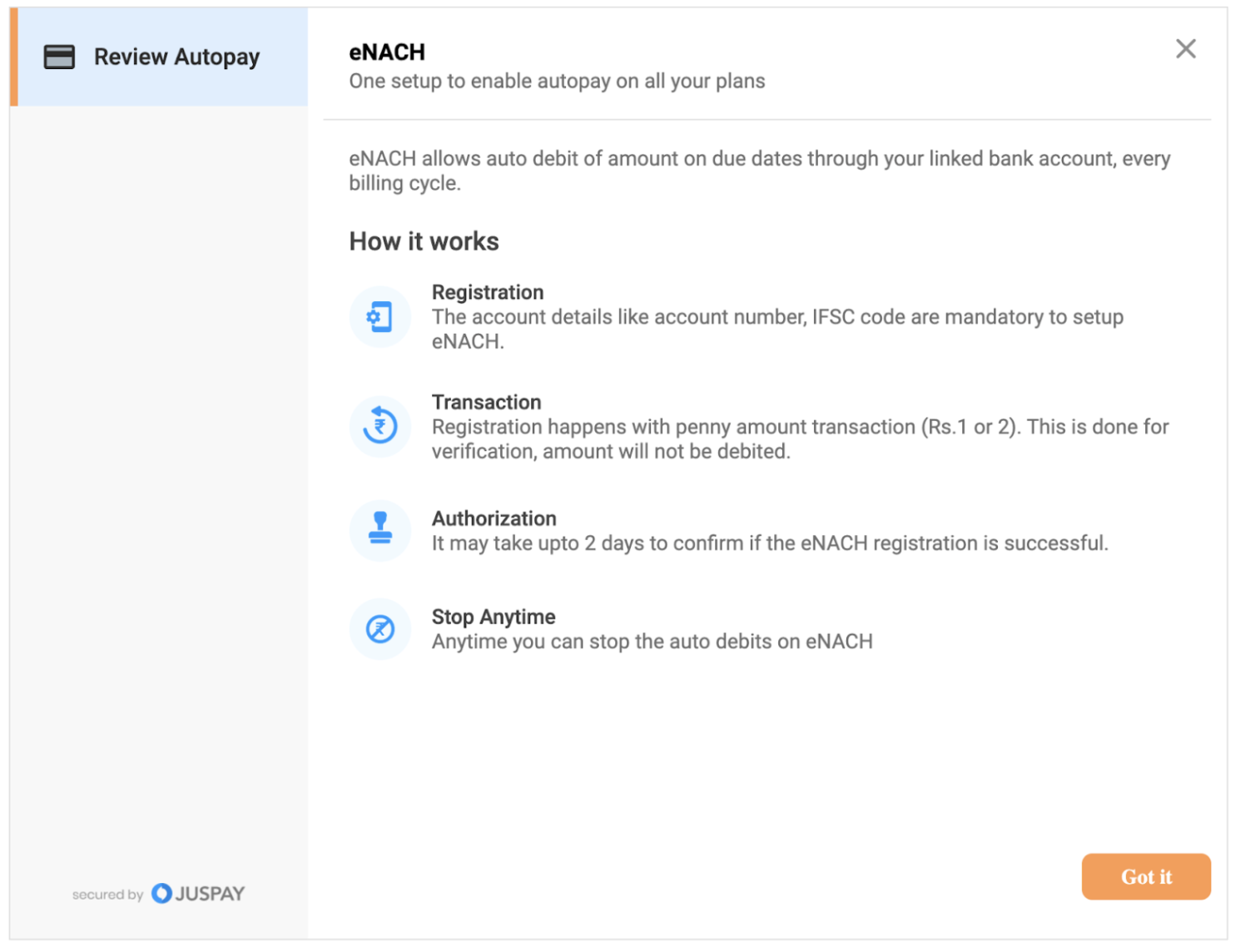This screenshot has width=1245, height=952.
Task: Click the Juspay logo icon
Action: [x=161, y=894]
